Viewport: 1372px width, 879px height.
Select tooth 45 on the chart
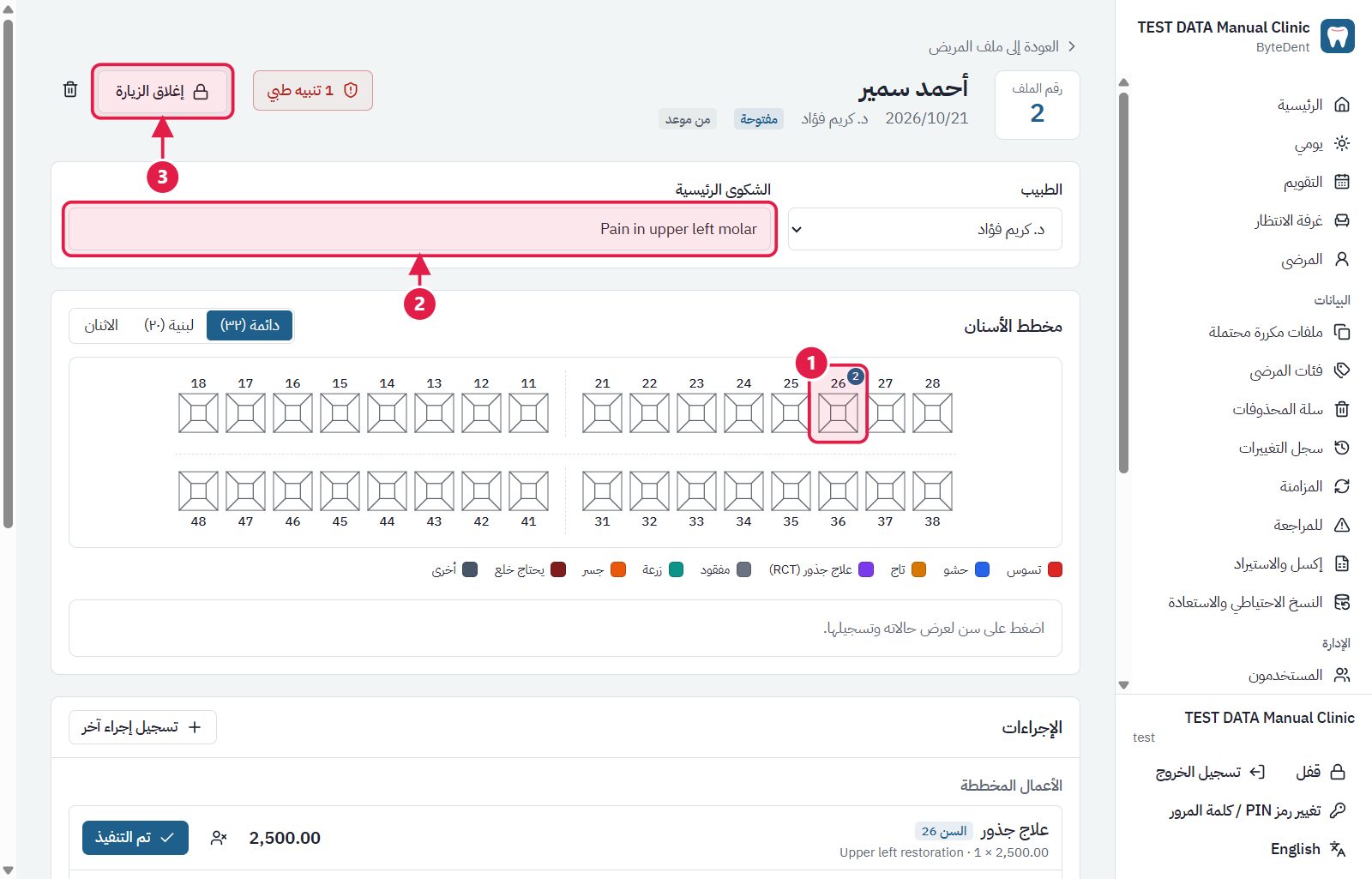click(340, 491)
